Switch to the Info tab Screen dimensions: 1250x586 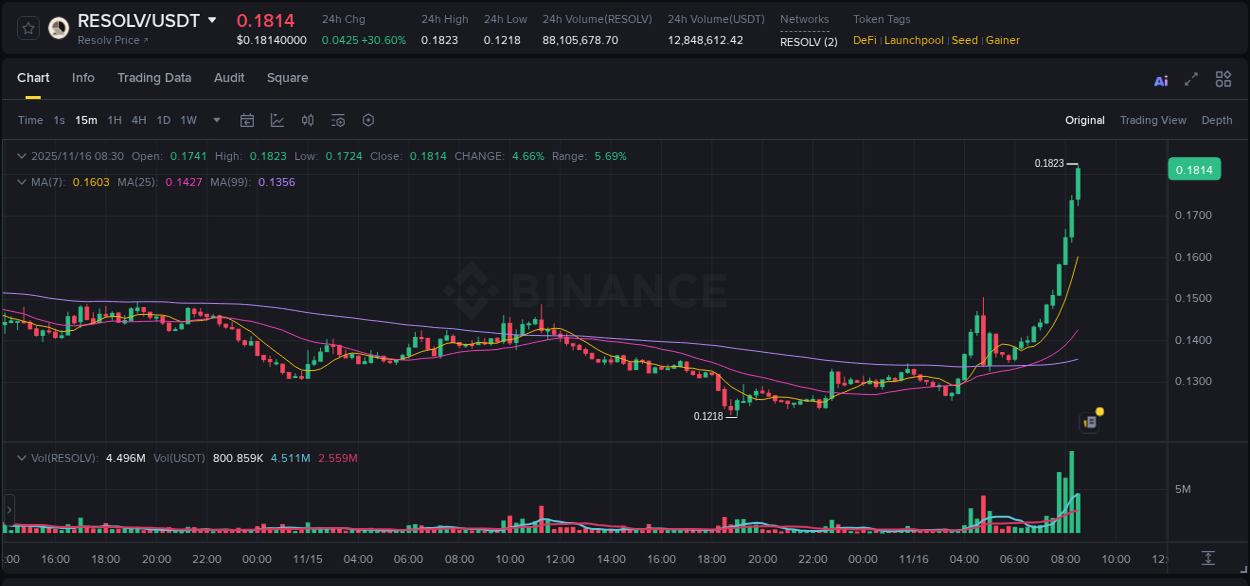[83, 78]
